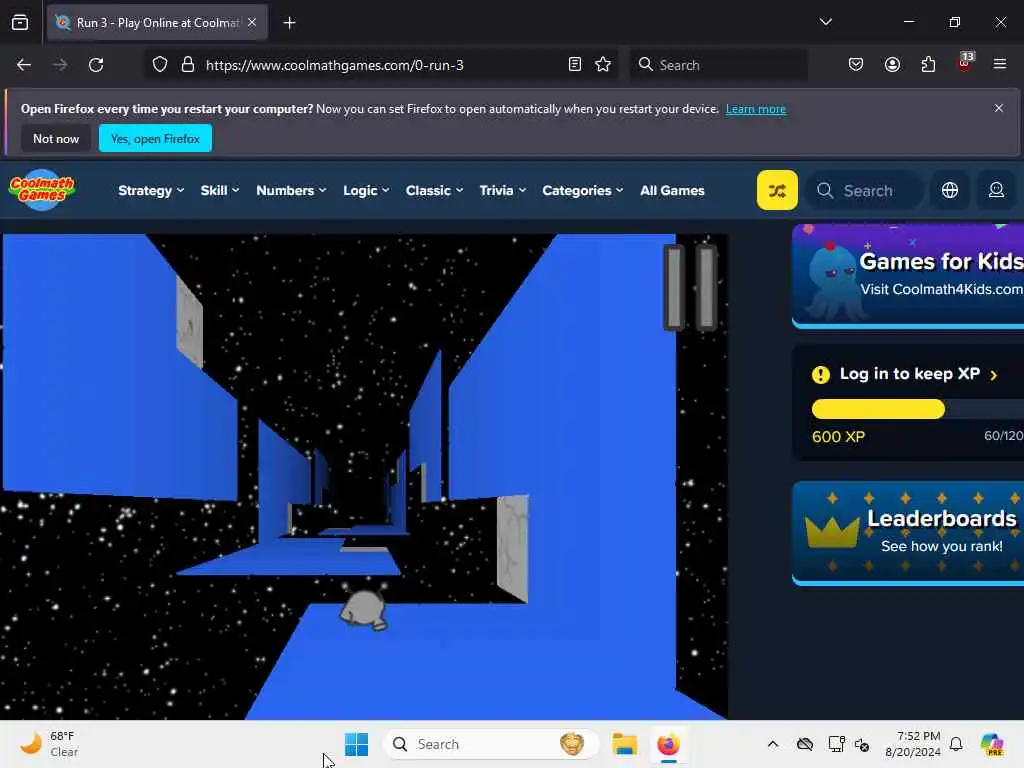Open Firefox account icon
The image size is (1024, 768).
892,65
